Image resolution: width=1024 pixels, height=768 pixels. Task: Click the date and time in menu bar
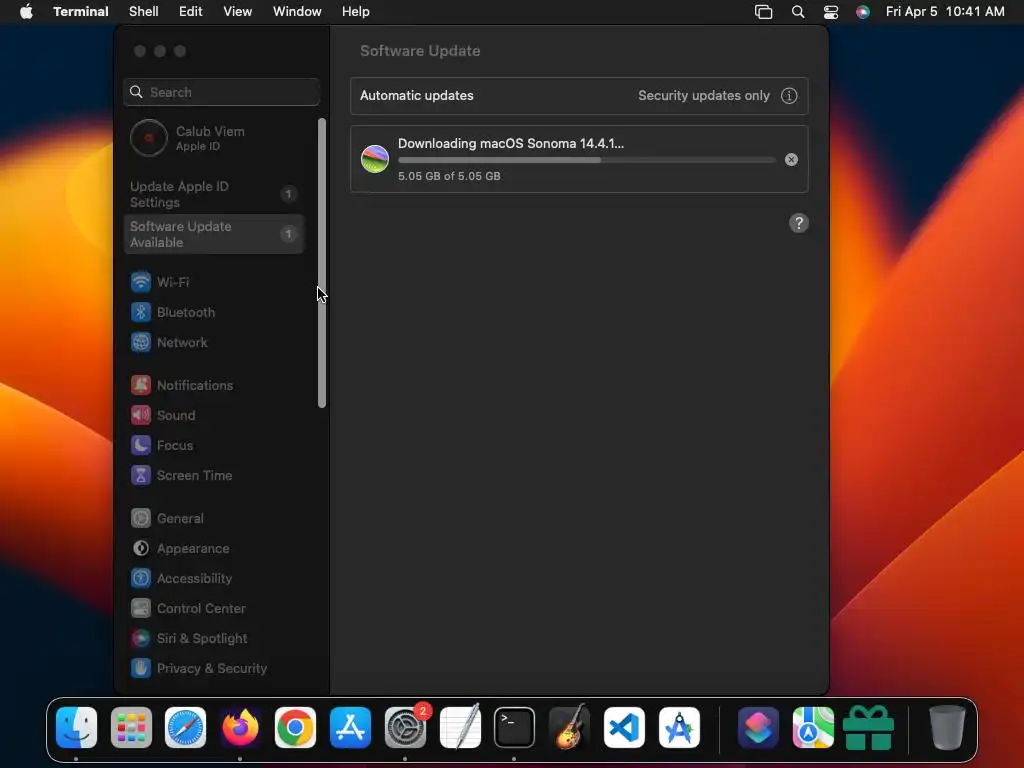pyautogui.click(x=945, y=12)
